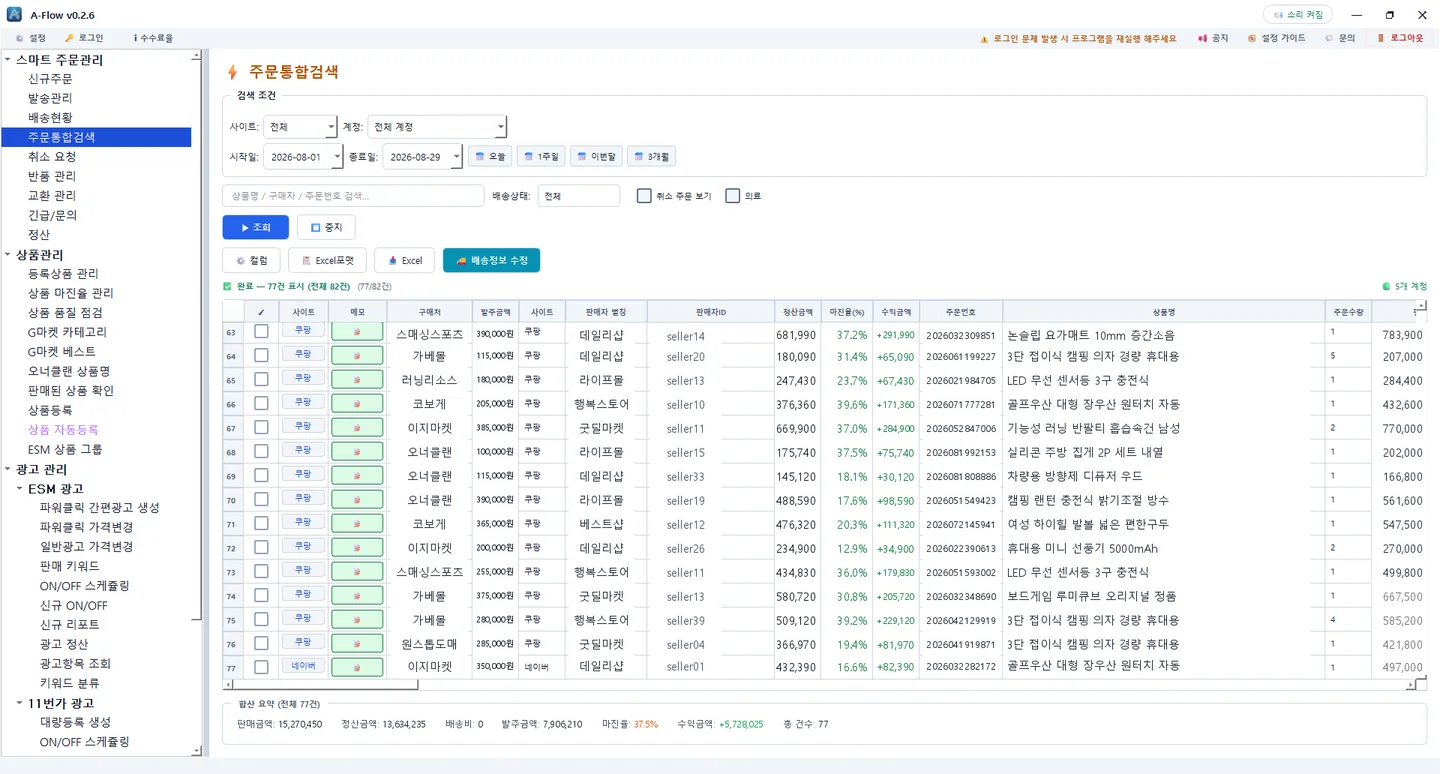Collapse the 스마트 주문관리 tree group
This screenshot has height=774, width=1440.
pos(8,60)
